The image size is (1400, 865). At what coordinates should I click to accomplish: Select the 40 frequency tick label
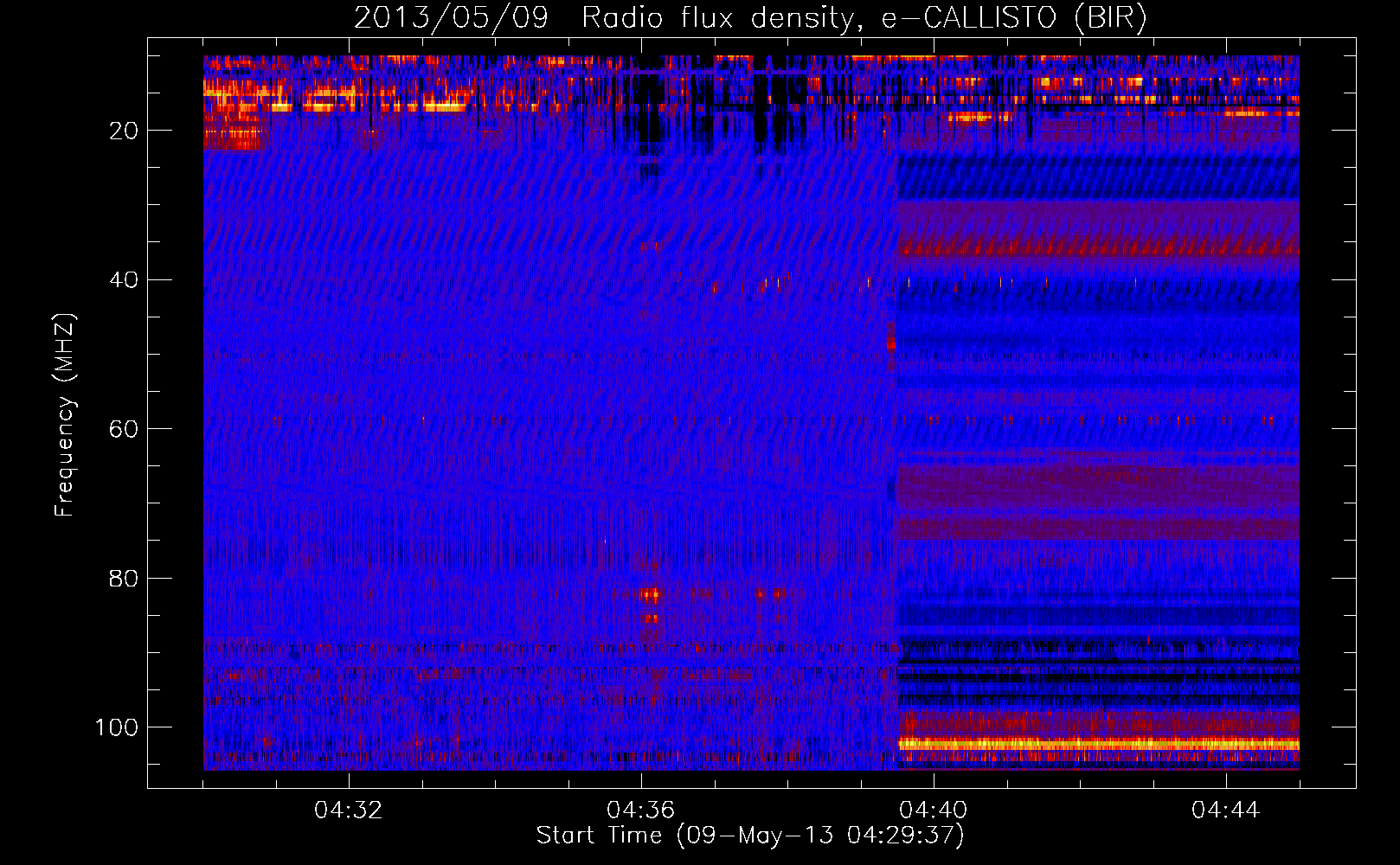pos(124,280)
